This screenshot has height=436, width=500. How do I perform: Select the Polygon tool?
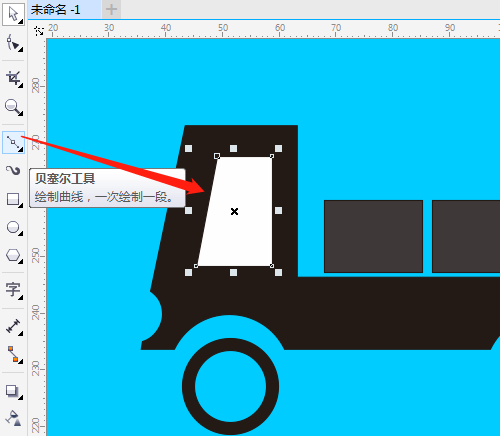point(13,256)
